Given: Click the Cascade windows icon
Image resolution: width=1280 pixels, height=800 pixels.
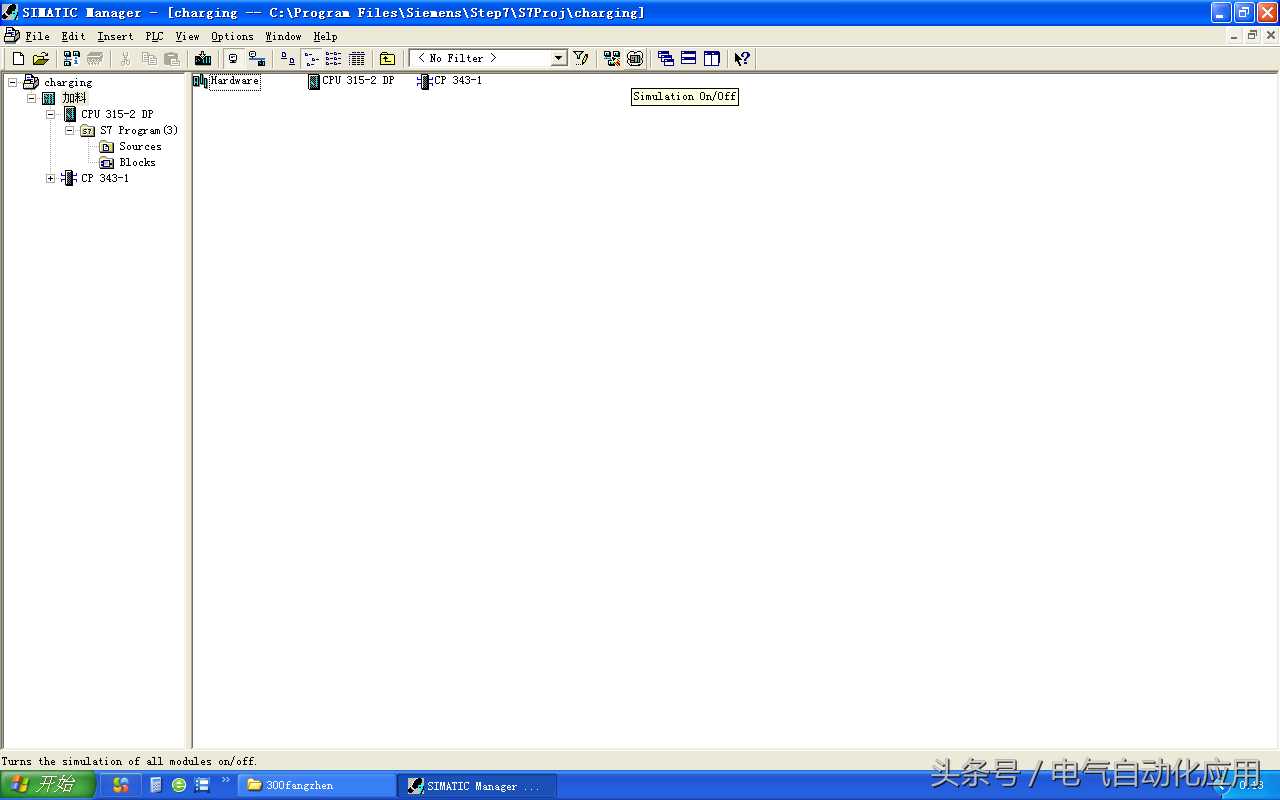Looking at the screenshot, I should tap(666, 59).
